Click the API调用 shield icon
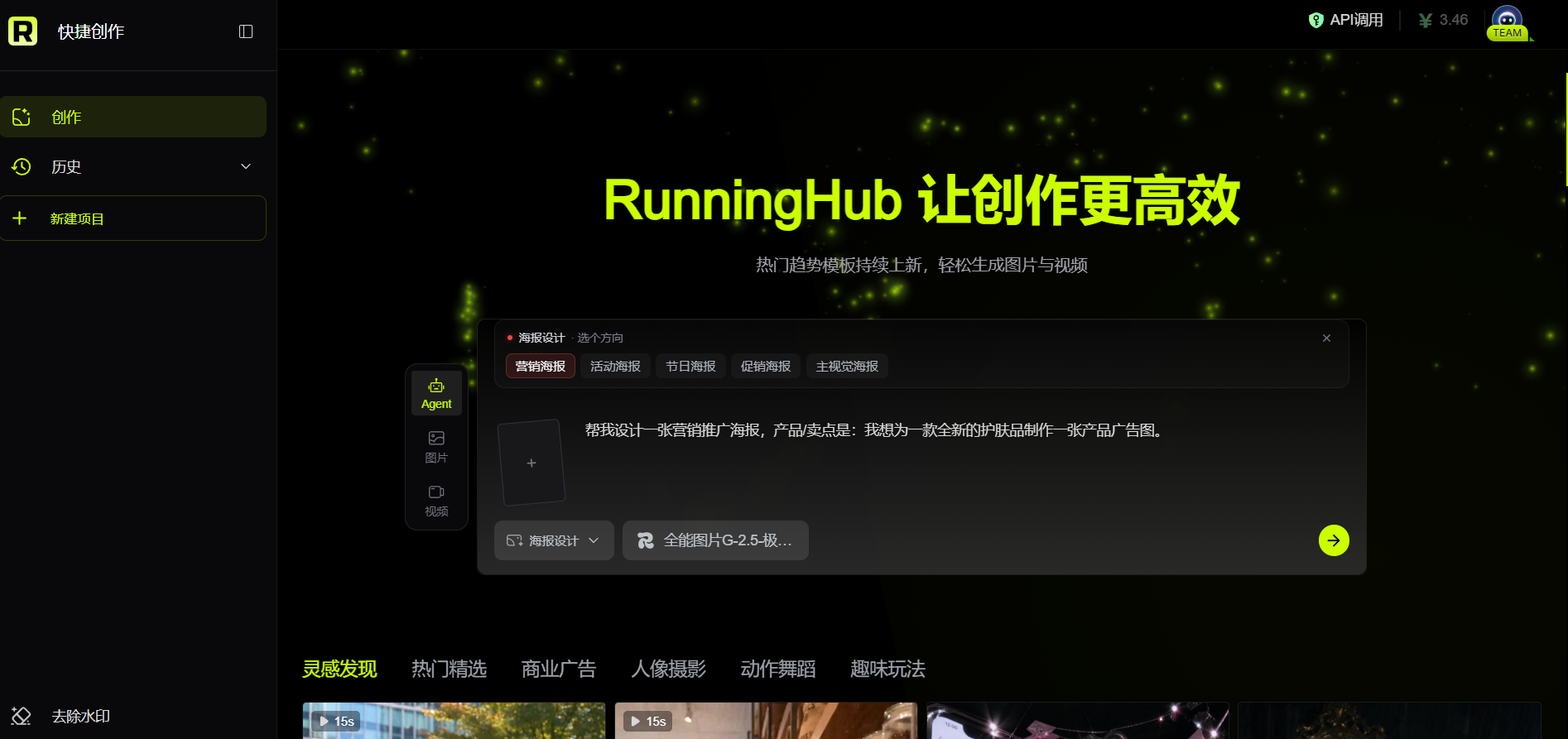Screen dimensions: 1568x739 coord(1316,20)
